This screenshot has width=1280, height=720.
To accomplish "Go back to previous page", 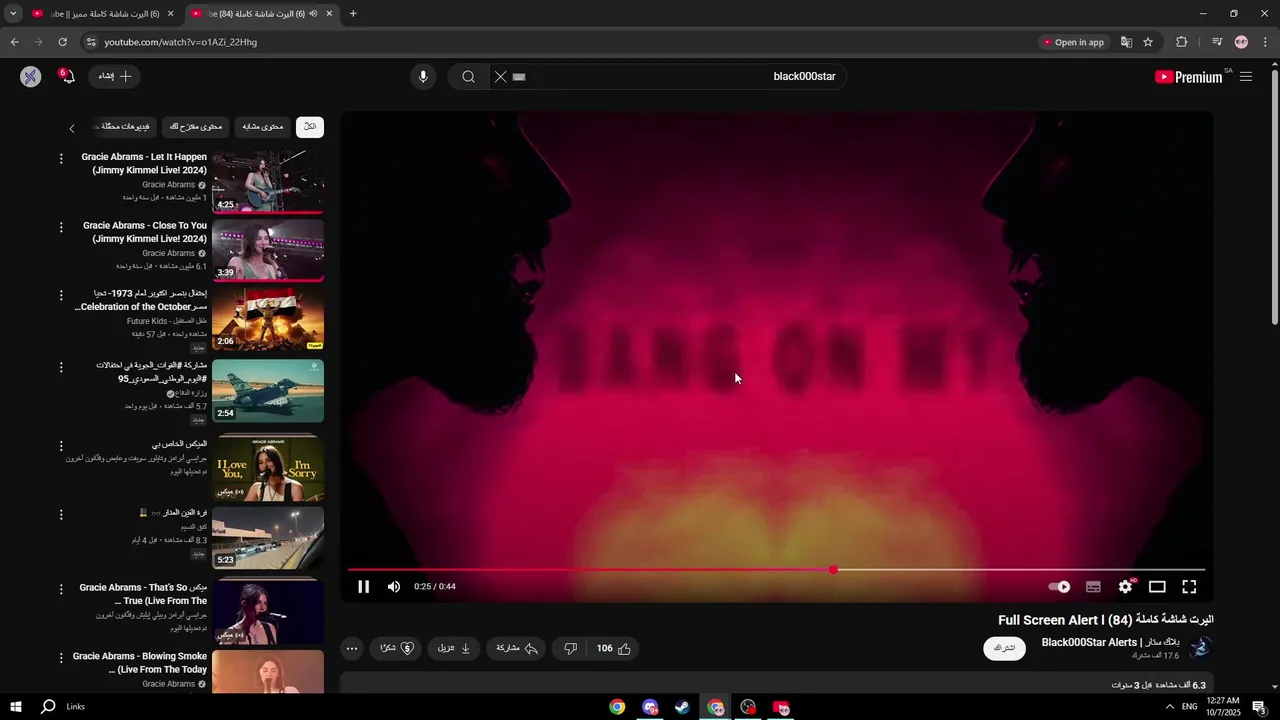I will (14, 42).
